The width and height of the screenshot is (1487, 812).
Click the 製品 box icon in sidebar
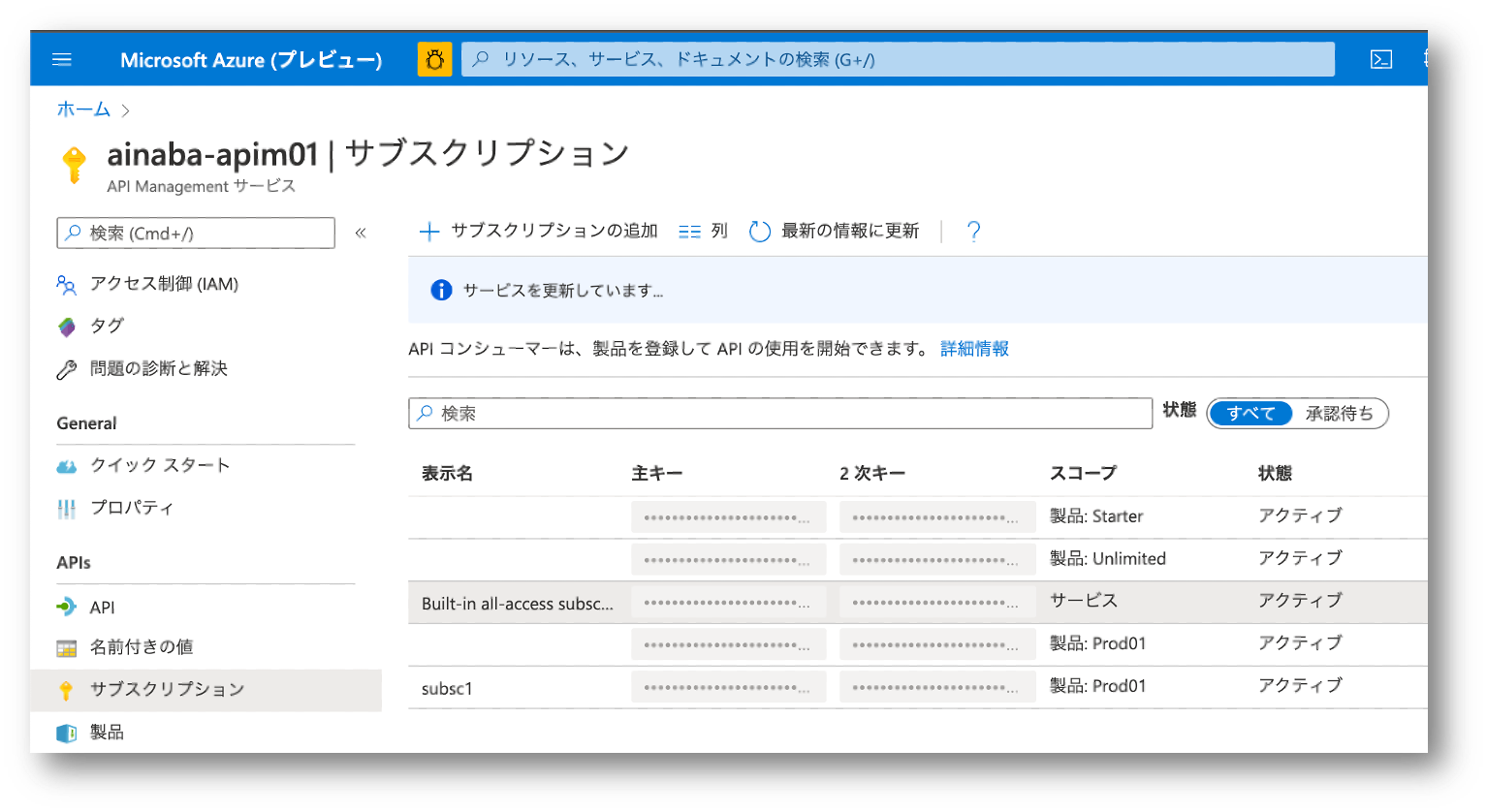(66, 733)
